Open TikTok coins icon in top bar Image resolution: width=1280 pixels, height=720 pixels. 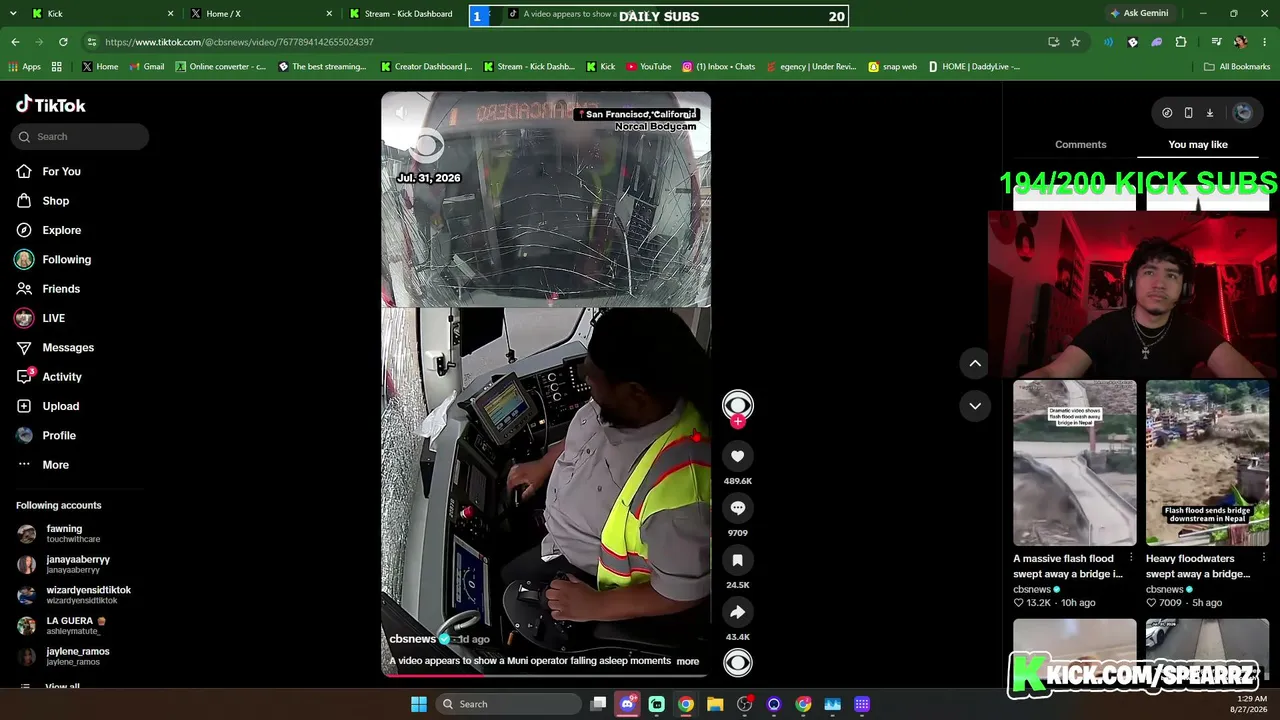coord(1167,113)
